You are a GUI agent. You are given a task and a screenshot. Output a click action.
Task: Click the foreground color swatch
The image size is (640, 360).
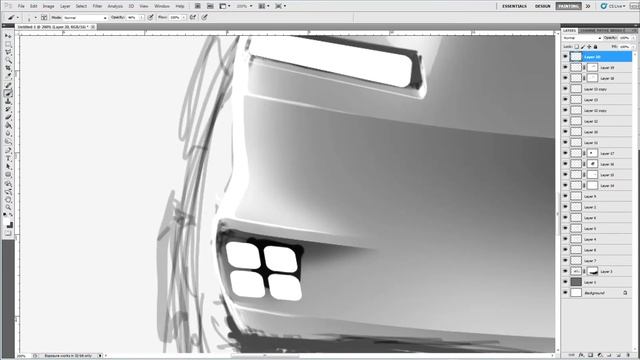7,221
